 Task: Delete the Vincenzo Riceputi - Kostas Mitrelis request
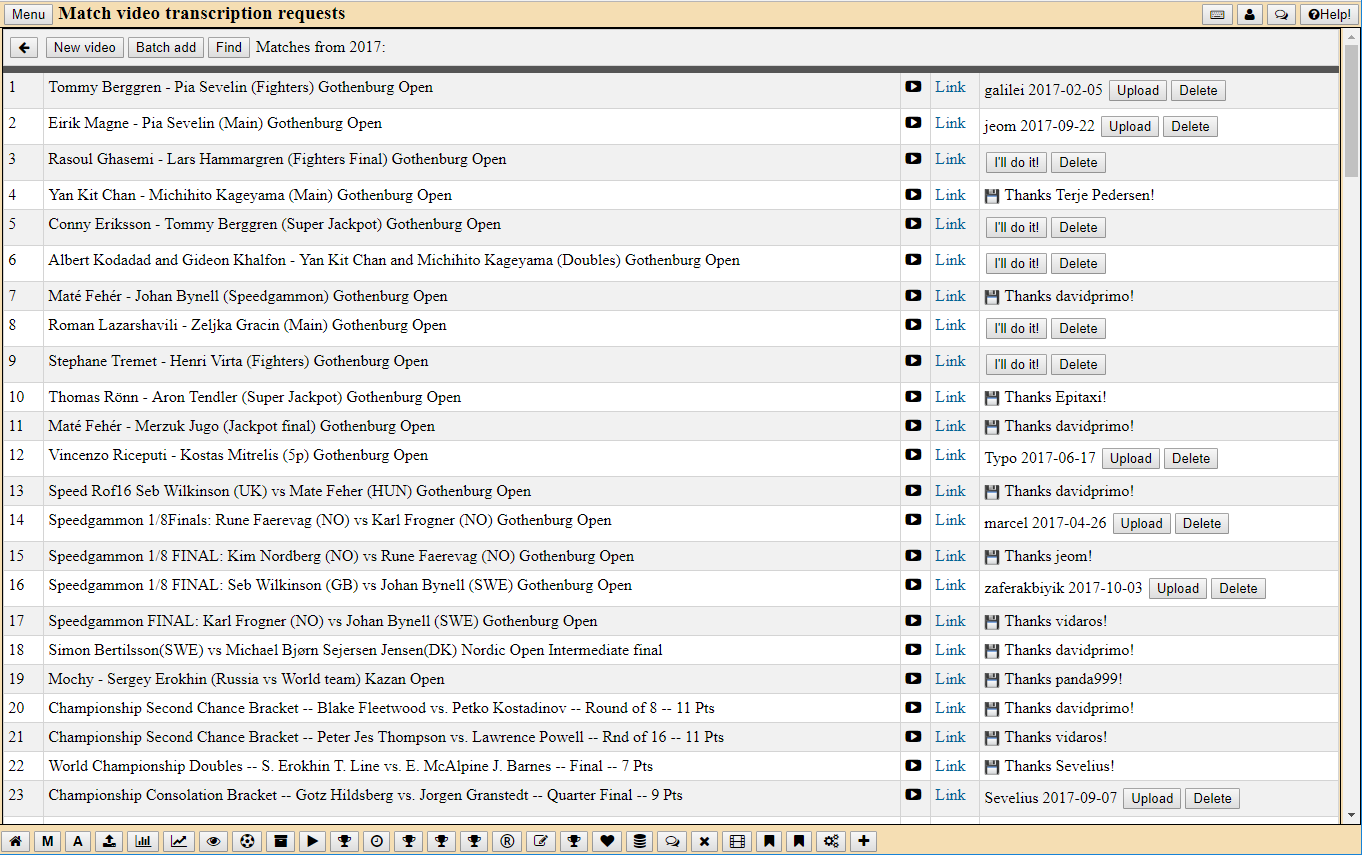(x=1191, y=459)
